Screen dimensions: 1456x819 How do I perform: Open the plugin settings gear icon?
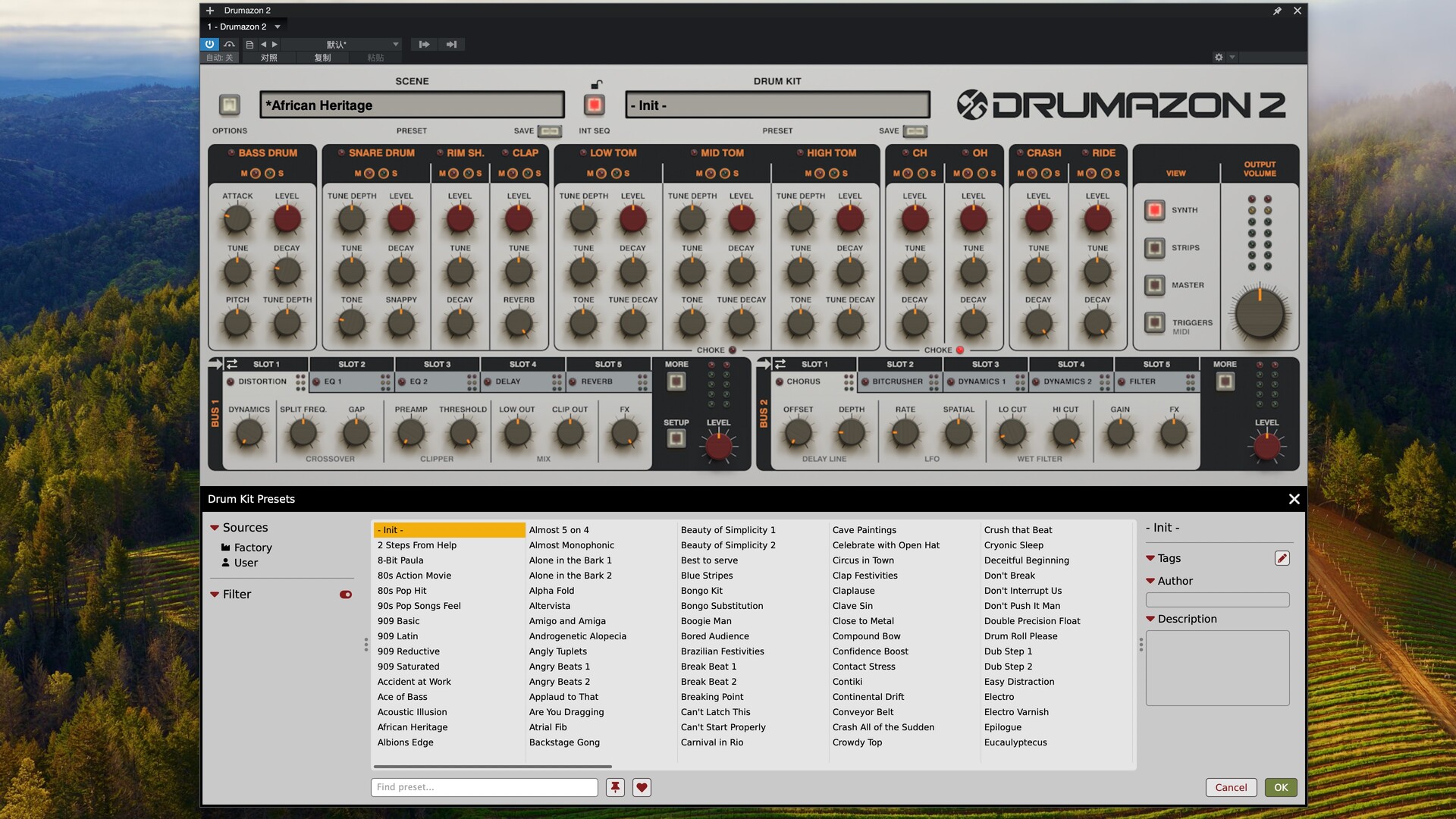[1219, 57]
